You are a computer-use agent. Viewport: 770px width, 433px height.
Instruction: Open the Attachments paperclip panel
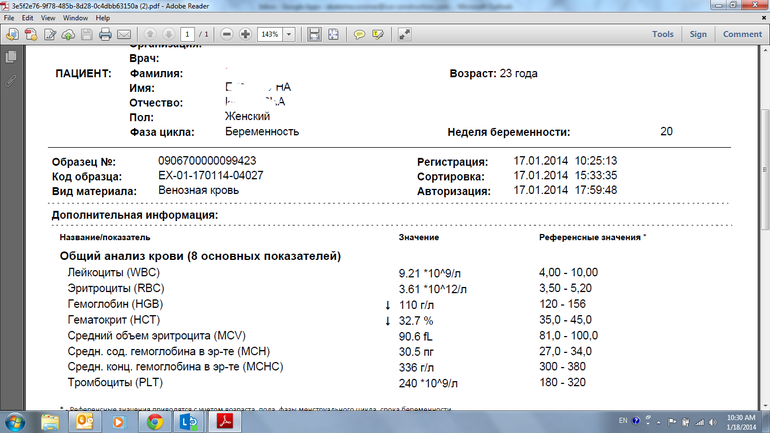[11, 80]
